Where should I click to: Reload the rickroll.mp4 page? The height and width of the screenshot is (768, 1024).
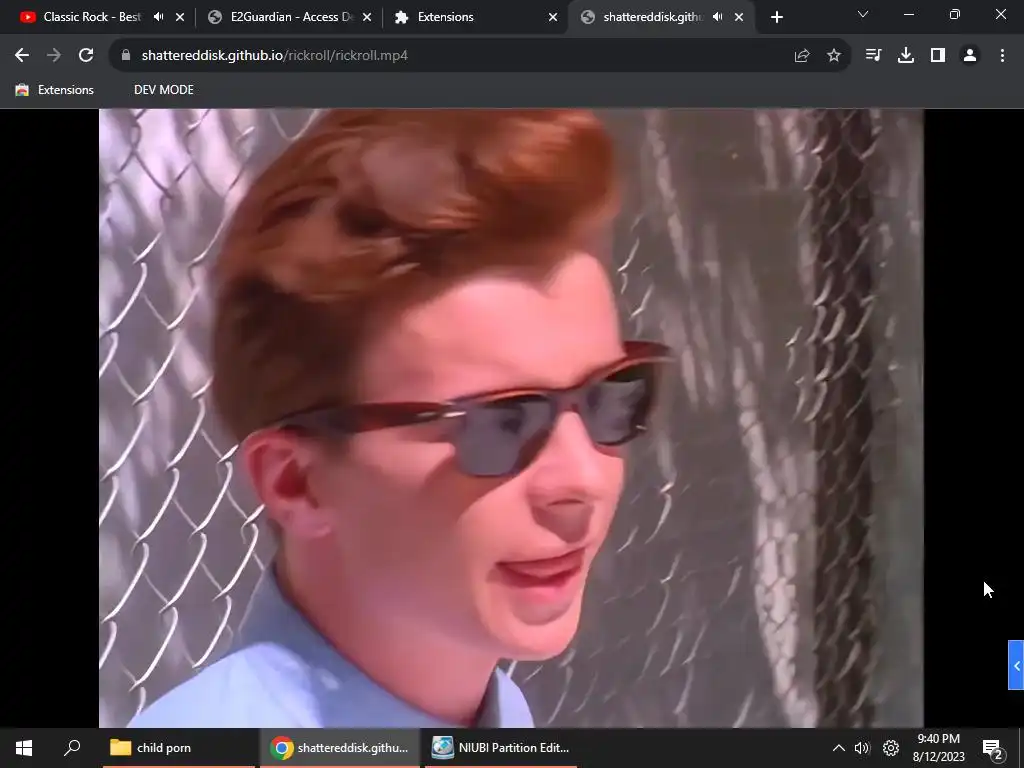pyautogui.click(x=86, y=56)
